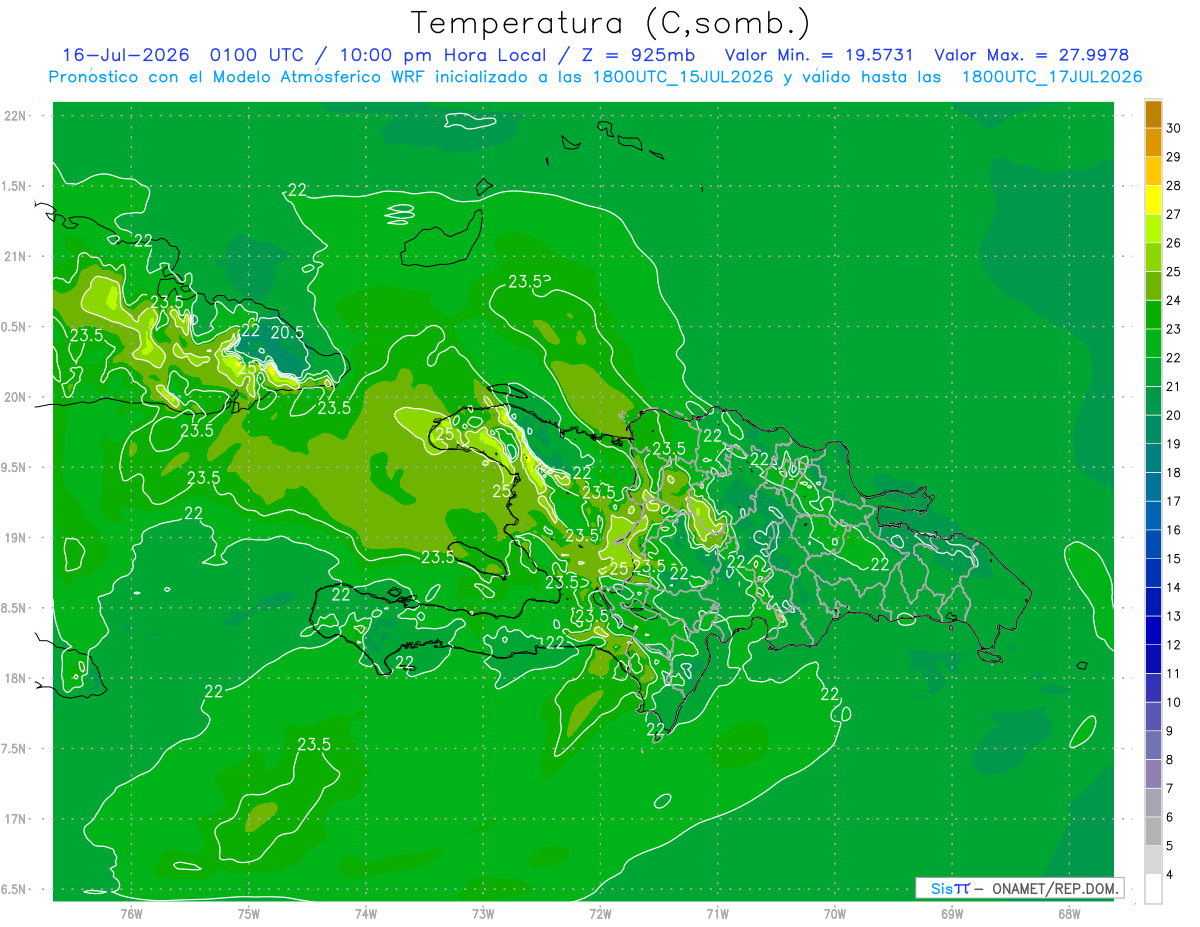Click the "74W" longitude axis label
The width and height of the screenshot is (1200, 927).
click(x=365, y=913)
